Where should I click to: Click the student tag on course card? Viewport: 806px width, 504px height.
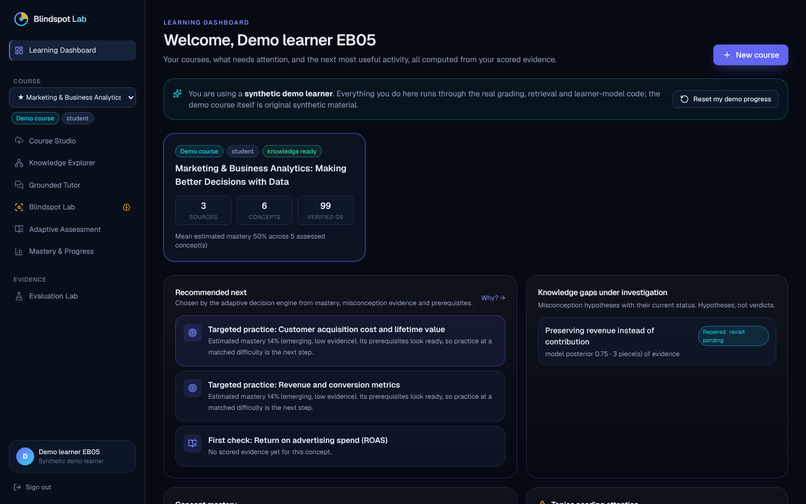243,151
